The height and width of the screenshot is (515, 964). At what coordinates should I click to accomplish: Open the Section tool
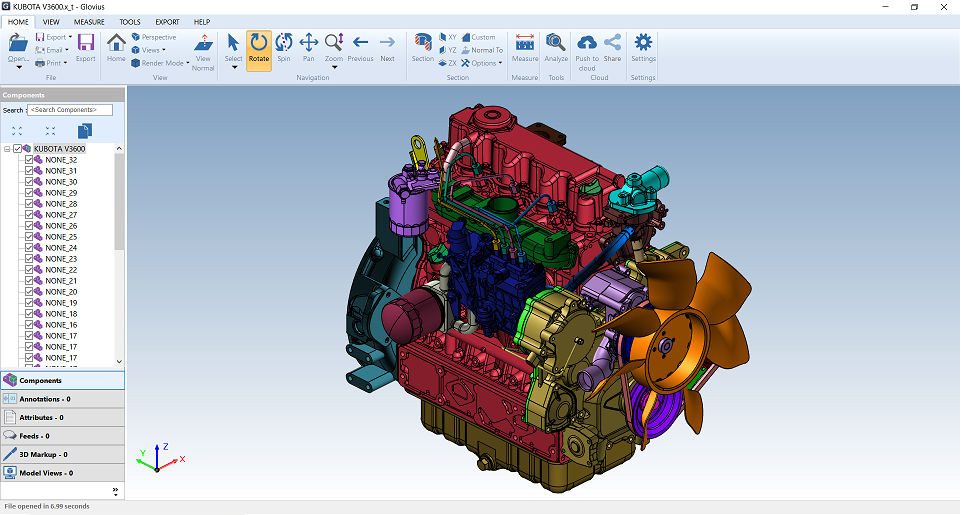(423, 46)
